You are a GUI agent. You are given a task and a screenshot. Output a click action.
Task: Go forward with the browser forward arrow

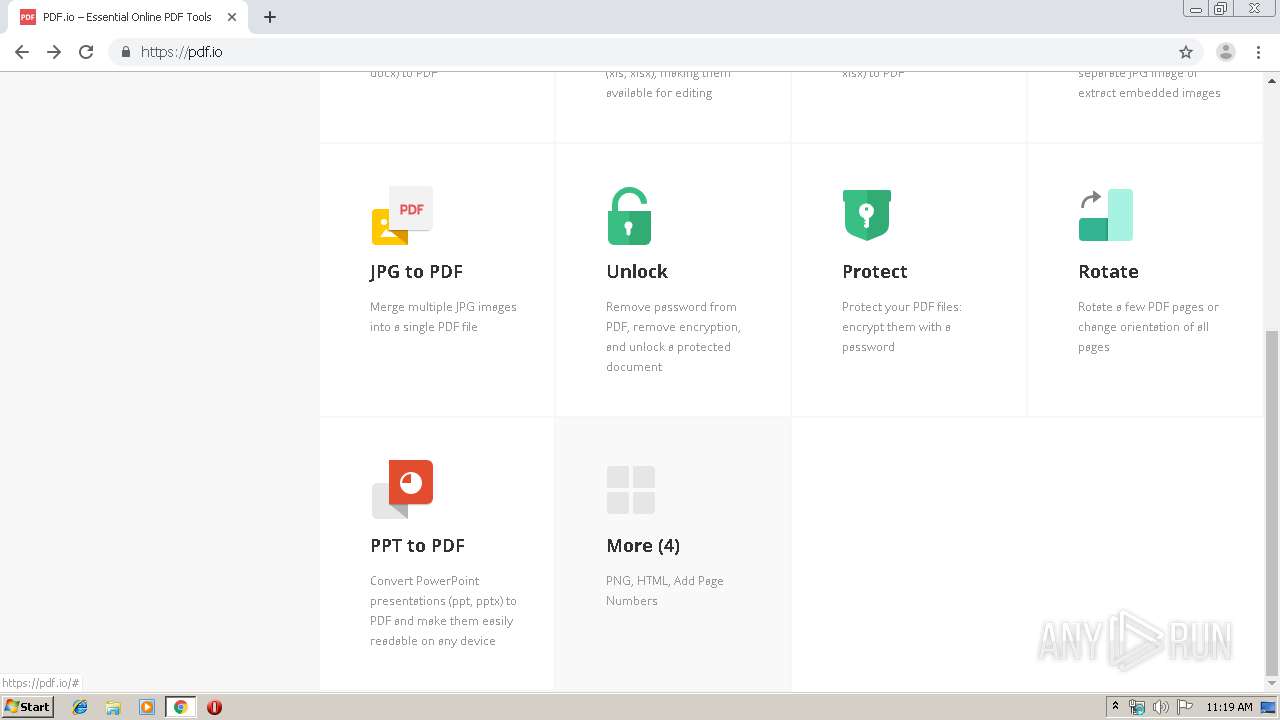point(54,52)
